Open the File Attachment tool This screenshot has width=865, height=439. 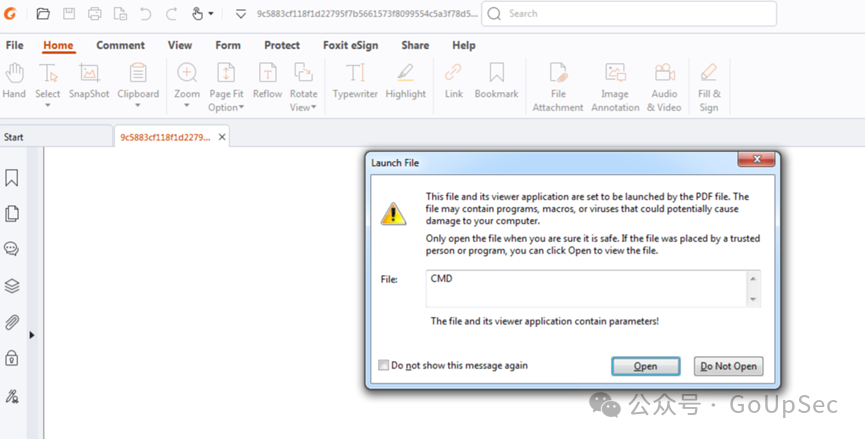coord(558,86)
